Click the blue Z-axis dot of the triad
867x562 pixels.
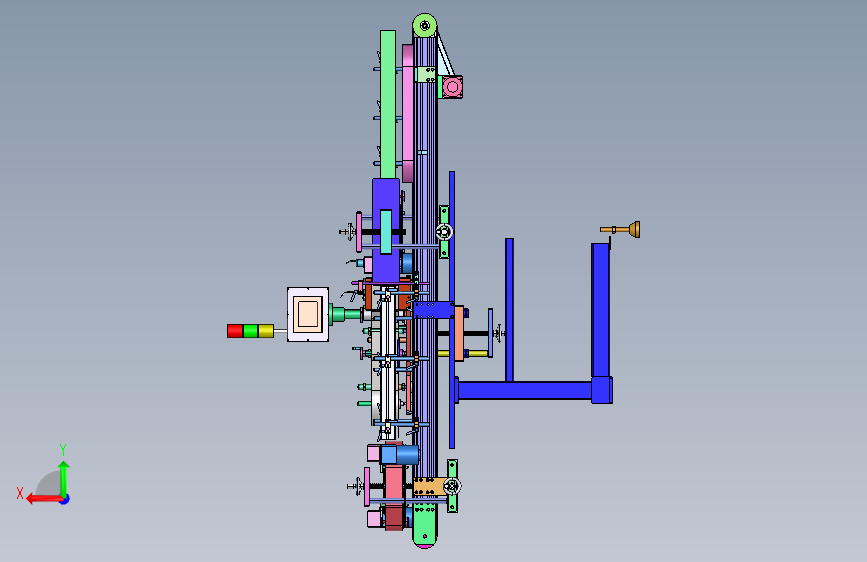point(65,499)
